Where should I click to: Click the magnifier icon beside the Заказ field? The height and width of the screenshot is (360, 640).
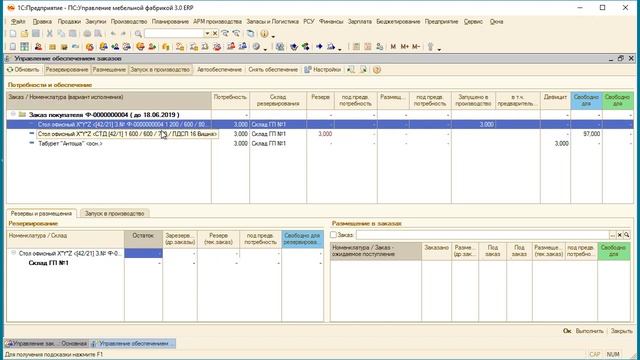click(x=627, y=235)
